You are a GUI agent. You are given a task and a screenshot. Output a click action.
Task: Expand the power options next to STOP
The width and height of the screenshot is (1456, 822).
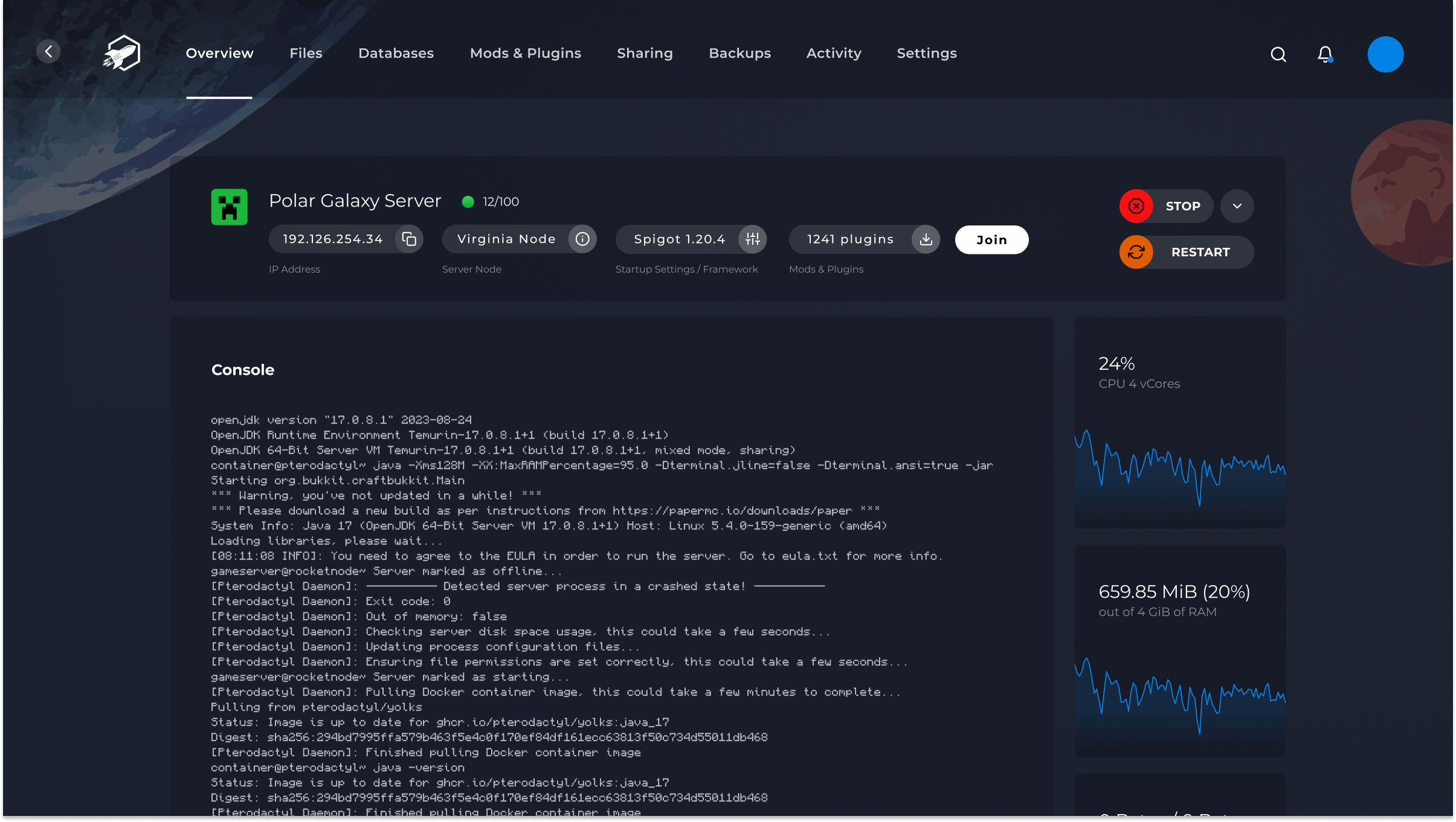click(x=1237, y=206)
